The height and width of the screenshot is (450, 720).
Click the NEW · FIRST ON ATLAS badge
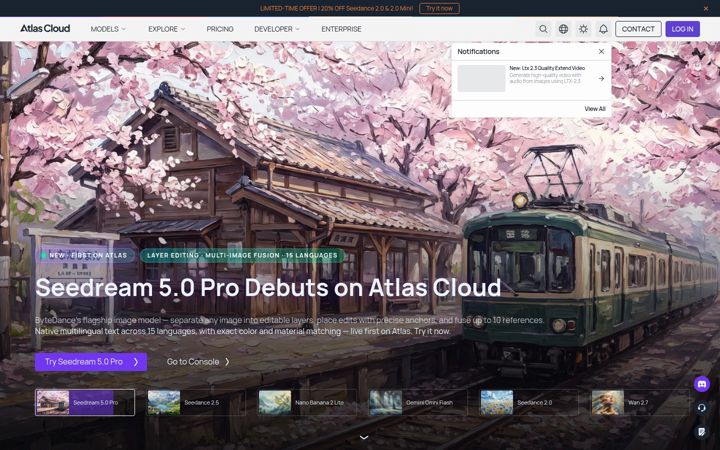pos(85,255)
